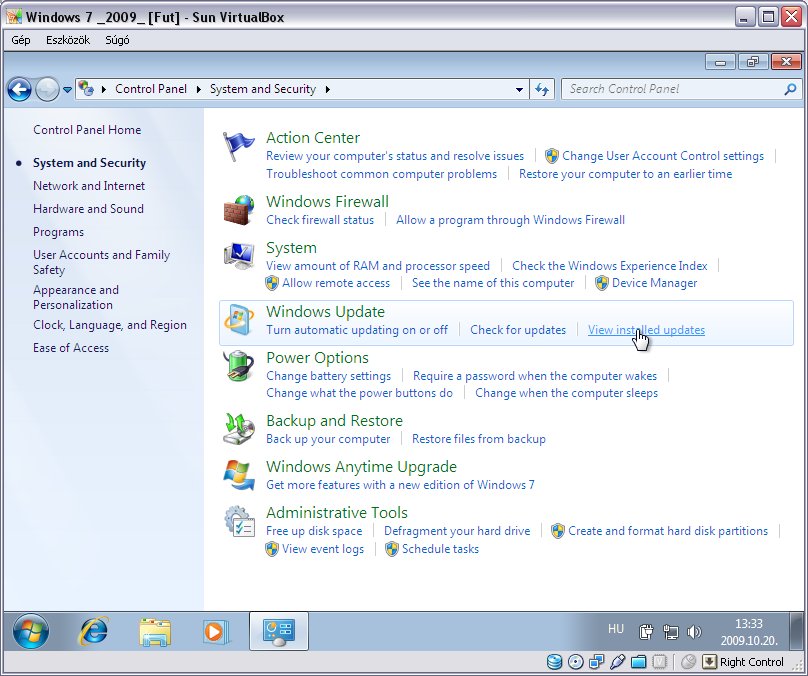Open Appearance and Personalization category
The width and height of the screenshot is (808, 676).
point(76,297)
